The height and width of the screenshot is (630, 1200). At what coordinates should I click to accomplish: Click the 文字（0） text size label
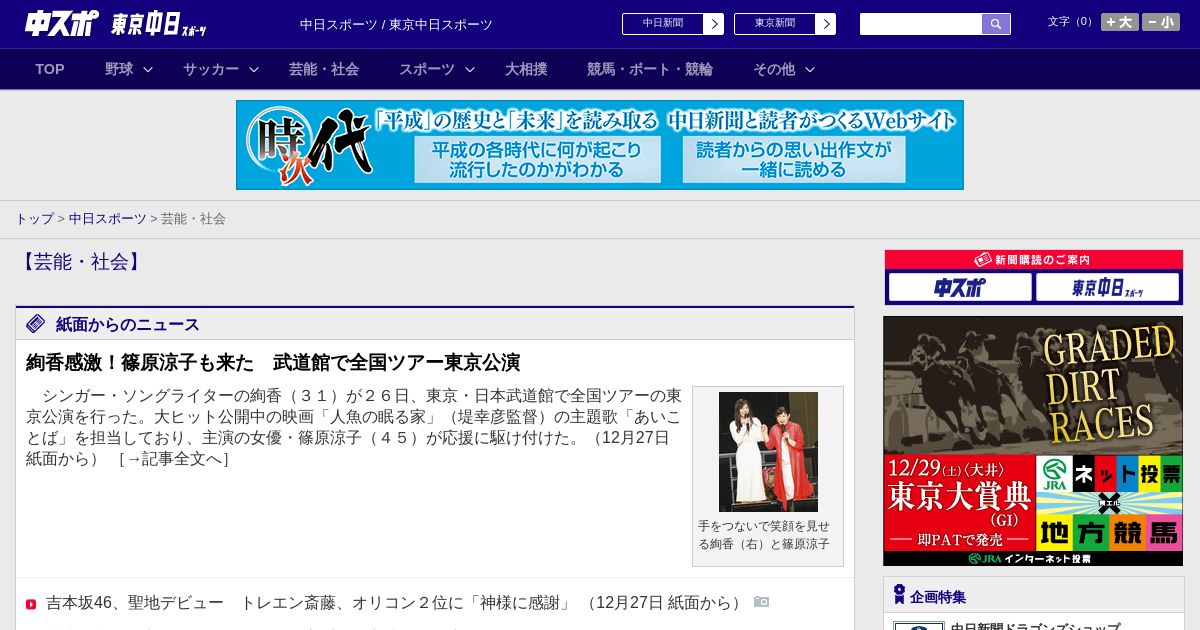pos(1072,21)
